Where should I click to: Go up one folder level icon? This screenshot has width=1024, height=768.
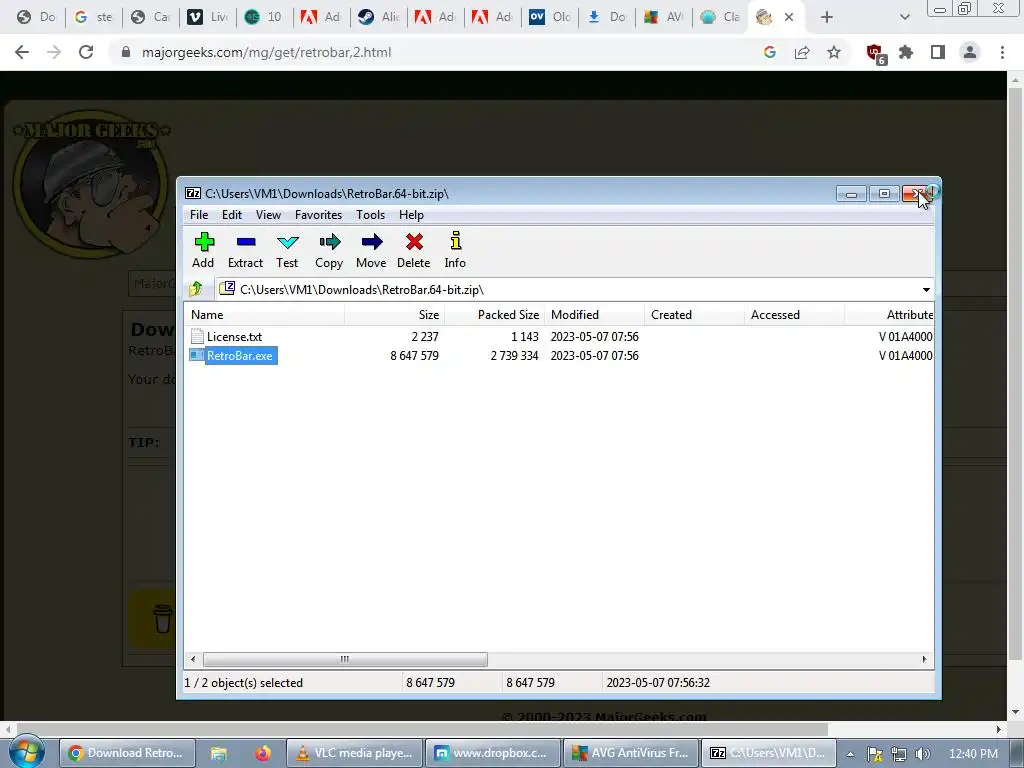click(195, 289)
